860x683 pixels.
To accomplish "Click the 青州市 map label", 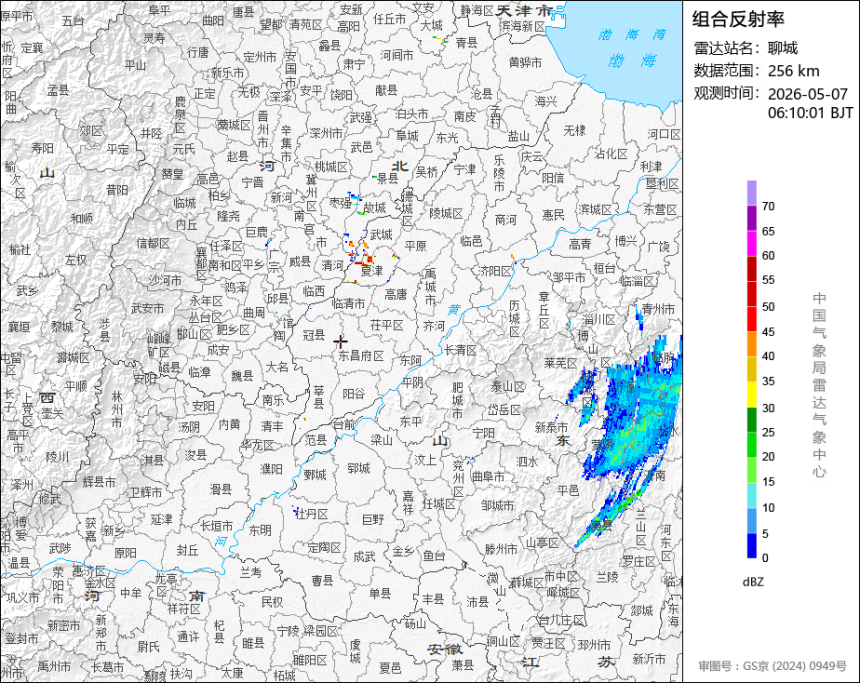I will [658, 309].
